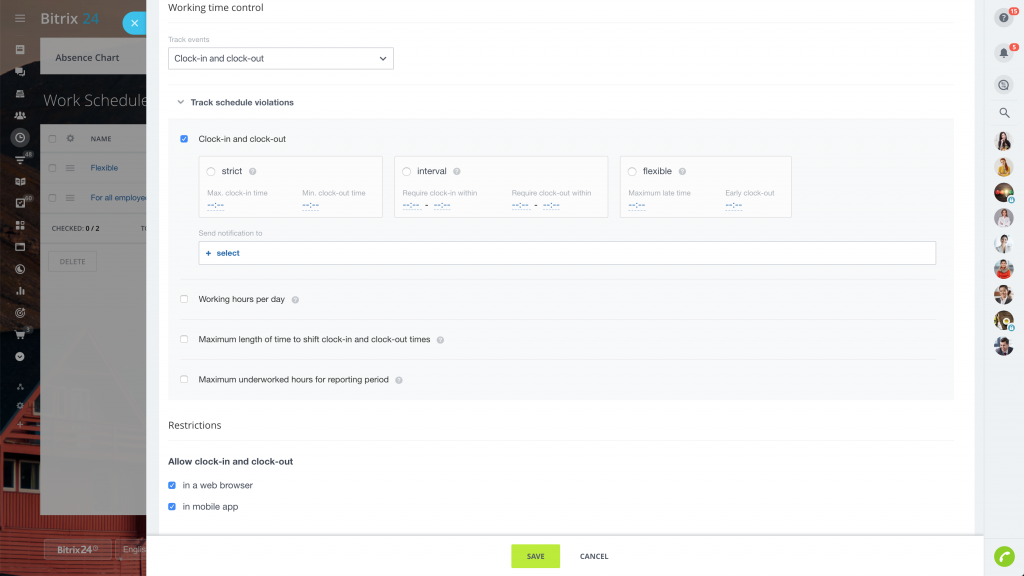Select the 'strict' radio option
Viewport: 1024px width, 576px height.
(211, 172)
